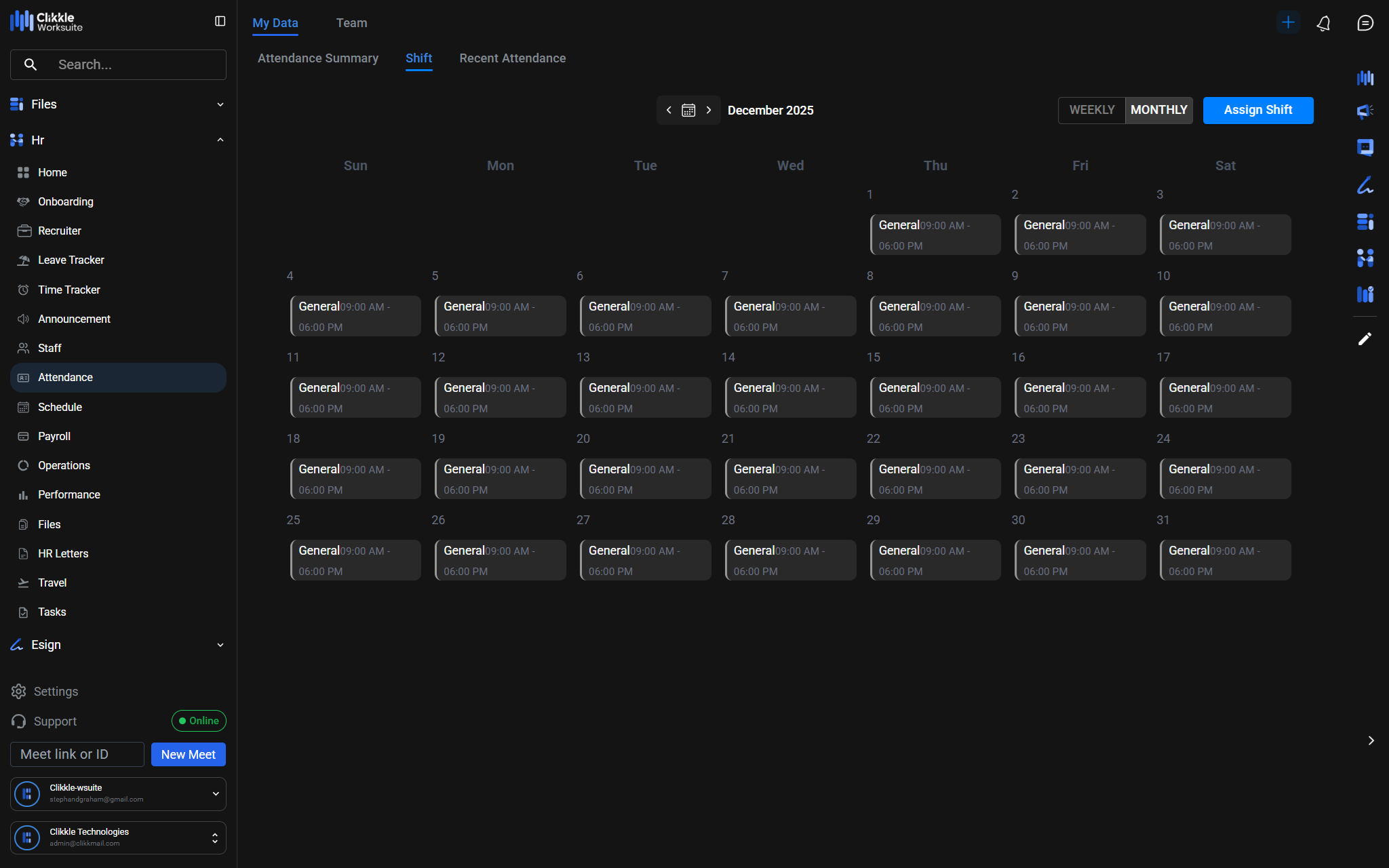Go to the next month arrow
Viewport: 1389px width, 868px height.
[709, 110]
